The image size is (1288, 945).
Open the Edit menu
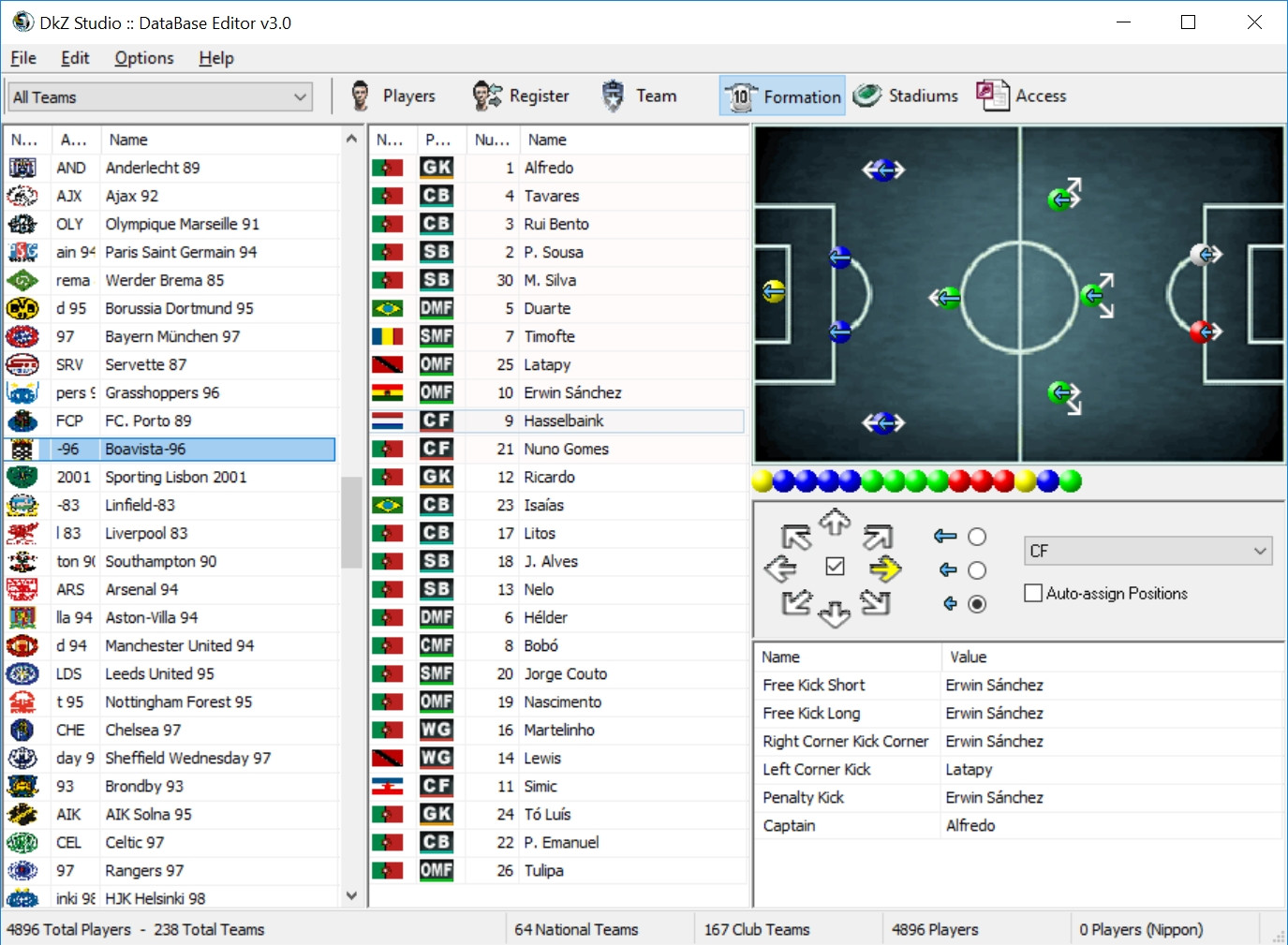75,58
